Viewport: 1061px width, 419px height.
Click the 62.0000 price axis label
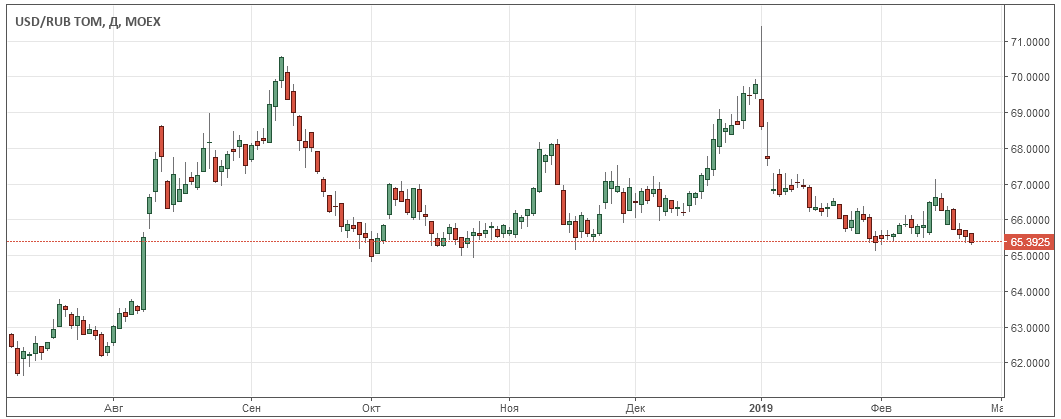click(x=1029, y=363)
